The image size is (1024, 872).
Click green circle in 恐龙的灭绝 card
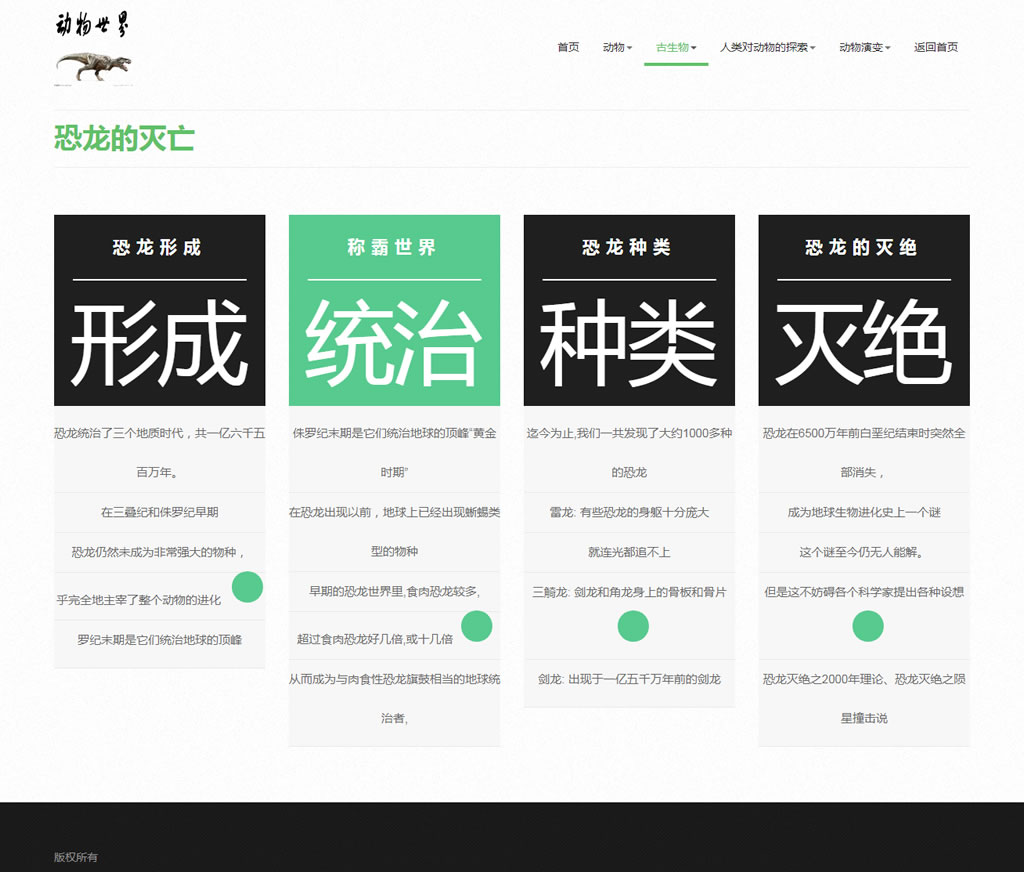(867, 626)
